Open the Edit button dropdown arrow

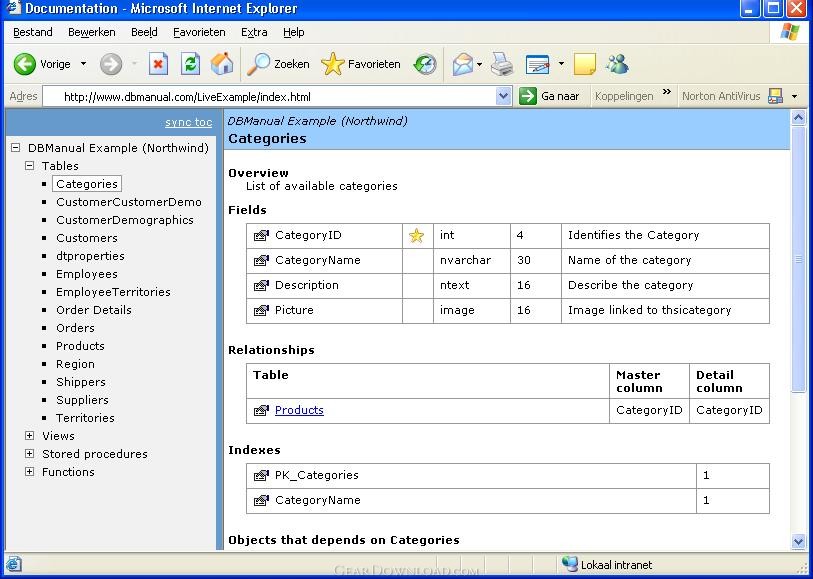(x=561, y=65)
